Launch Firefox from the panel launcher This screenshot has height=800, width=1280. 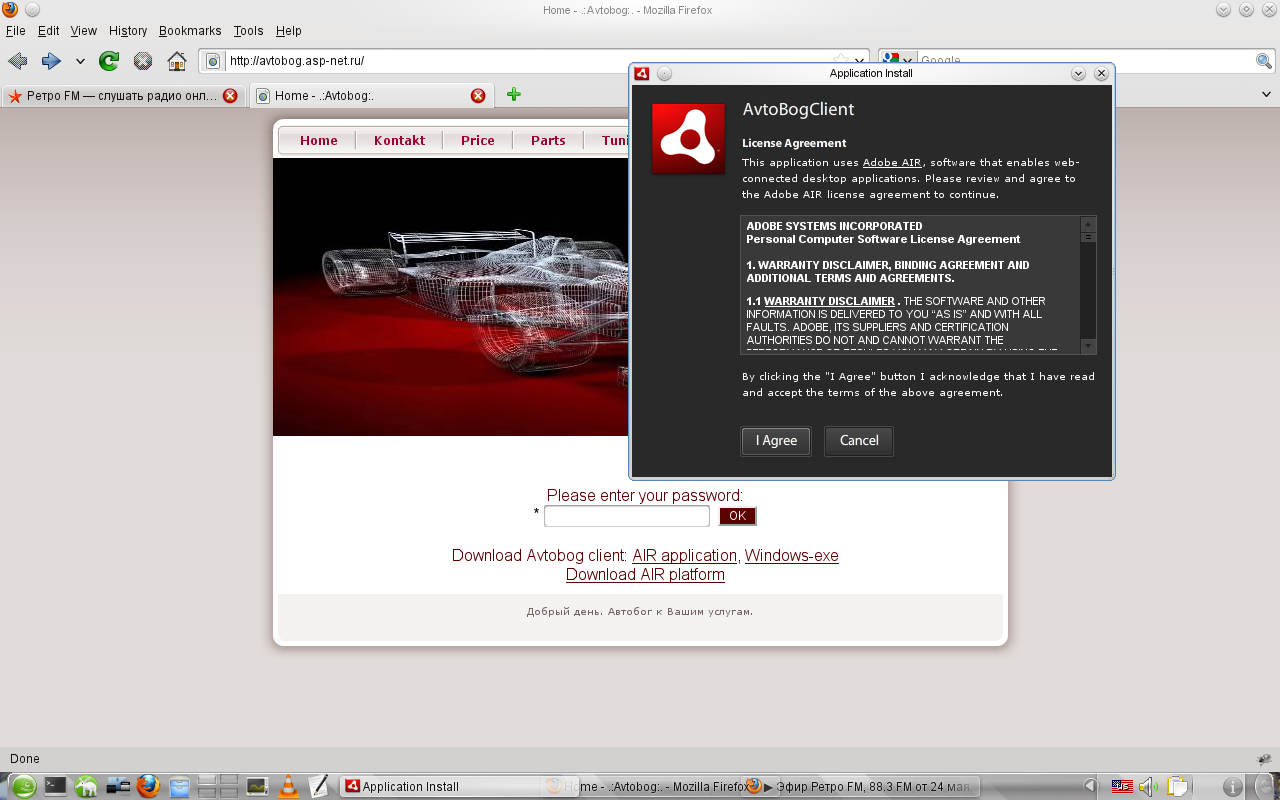click(x=148, y=787)
